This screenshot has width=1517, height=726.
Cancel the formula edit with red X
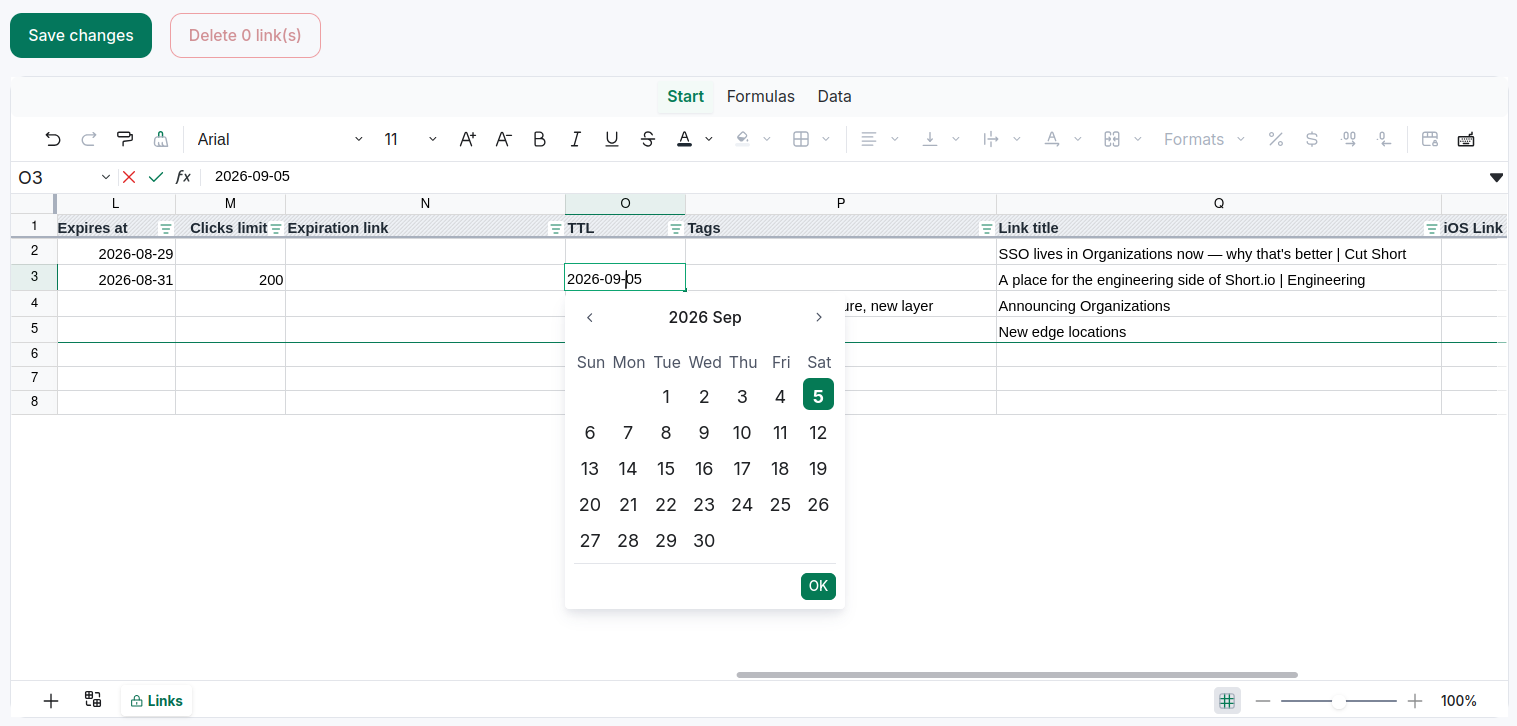coord(129,177)
